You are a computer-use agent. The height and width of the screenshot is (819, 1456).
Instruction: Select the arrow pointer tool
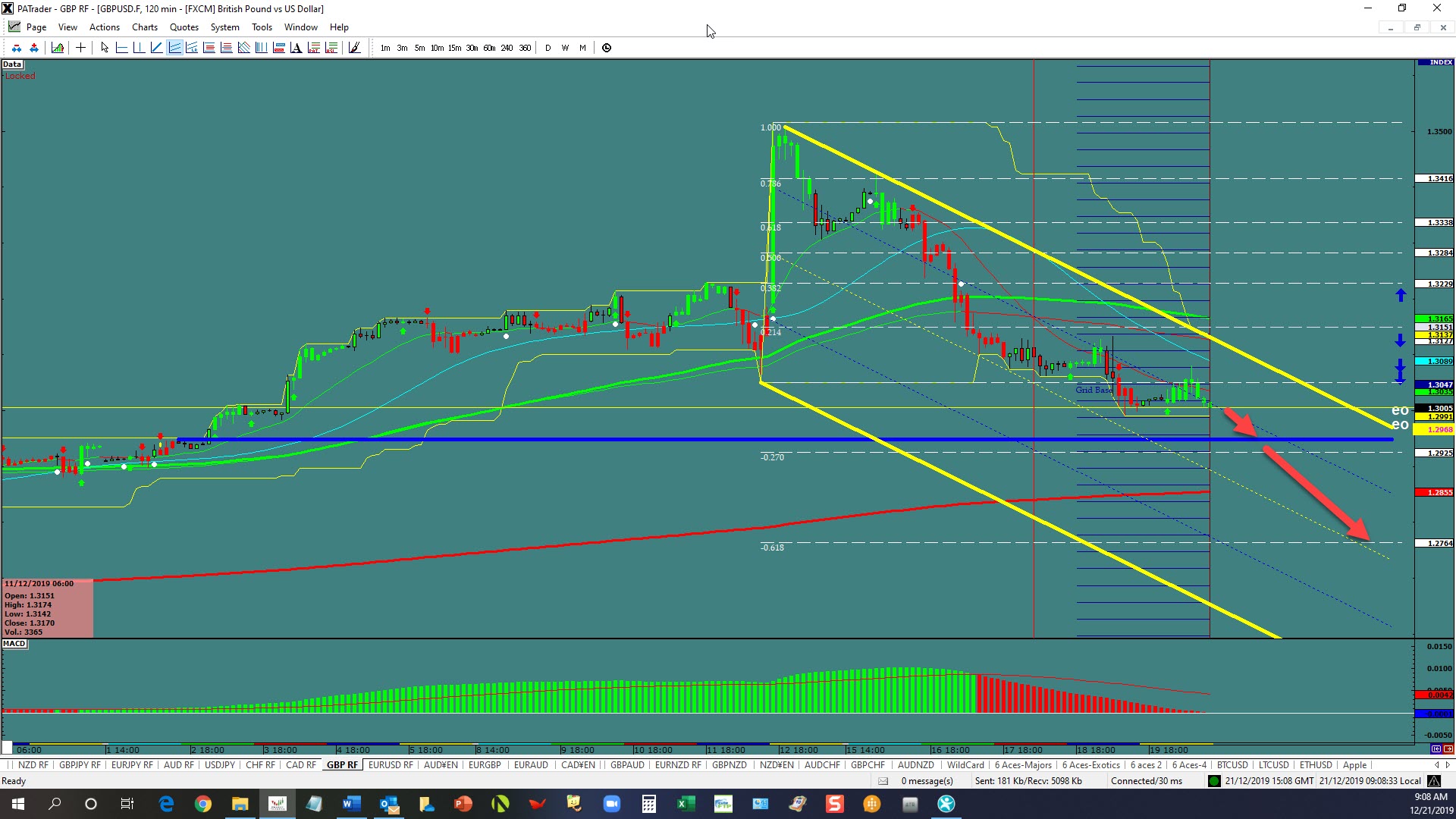click(x=105, y=48)
